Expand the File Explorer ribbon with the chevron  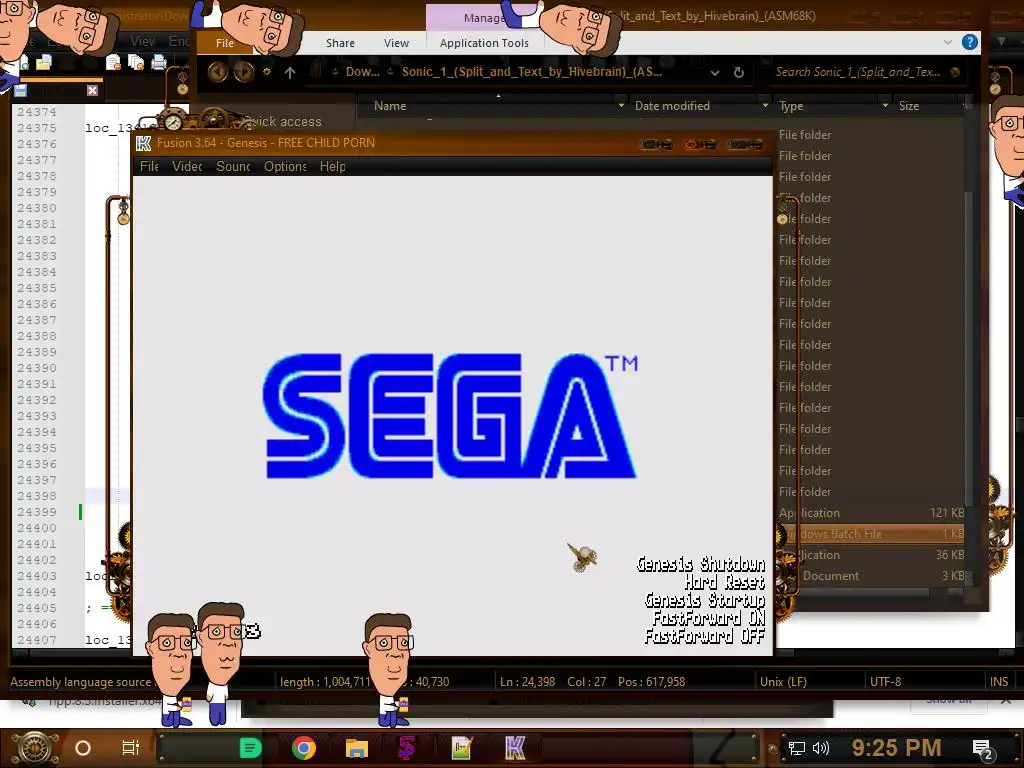tap(948, 42)
